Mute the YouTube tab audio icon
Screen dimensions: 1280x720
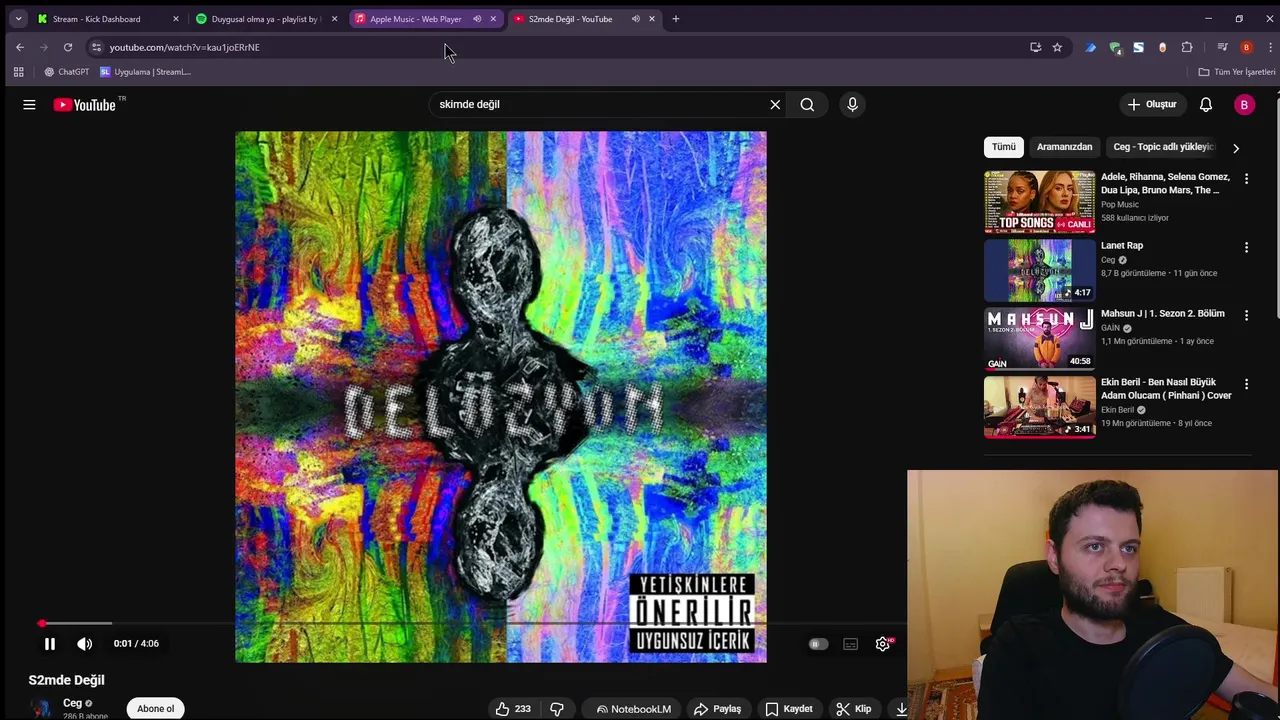tap(635, 19)
